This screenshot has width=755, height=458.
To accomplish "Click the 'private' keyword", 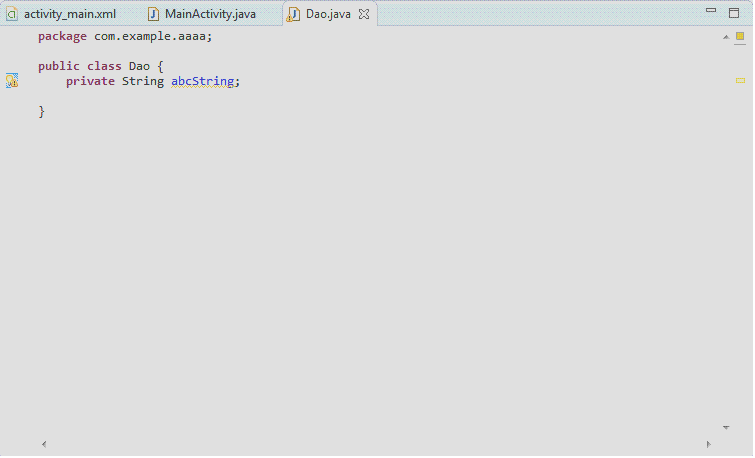I will (91, 81).
